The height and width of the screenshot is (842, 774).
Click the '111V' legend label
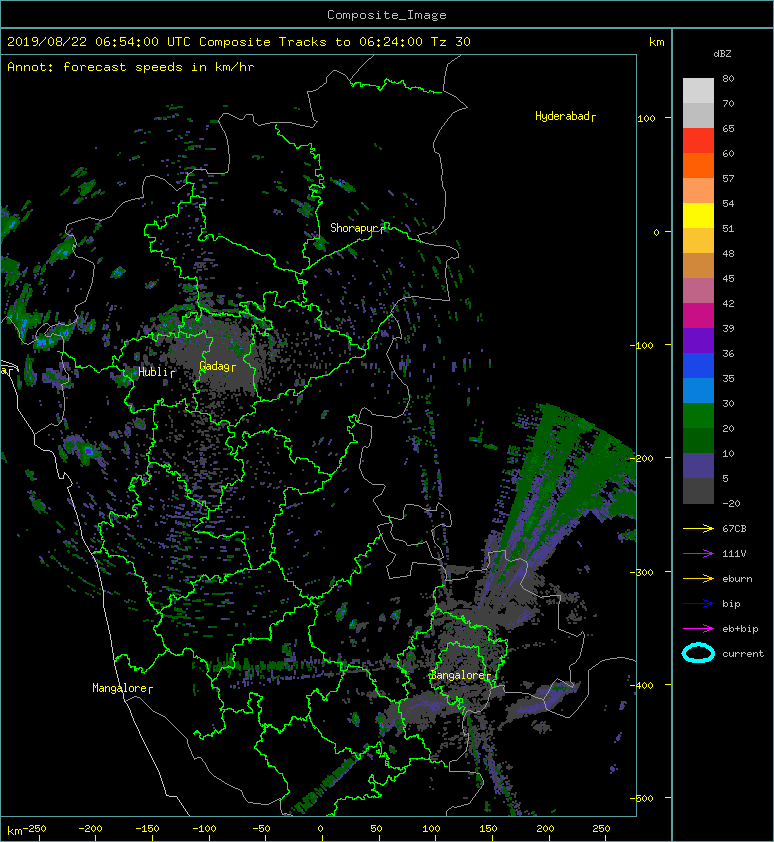734,554
